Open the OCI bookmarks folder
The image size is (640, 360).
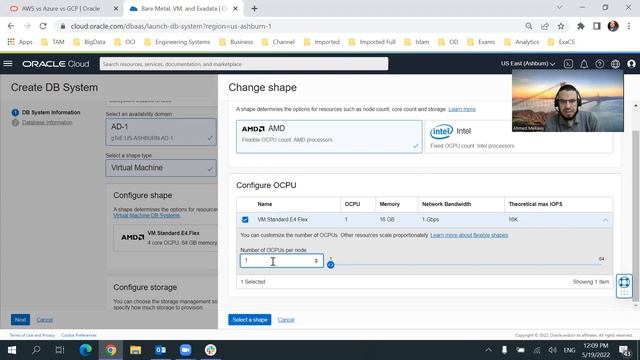click(x=125, y=42)
